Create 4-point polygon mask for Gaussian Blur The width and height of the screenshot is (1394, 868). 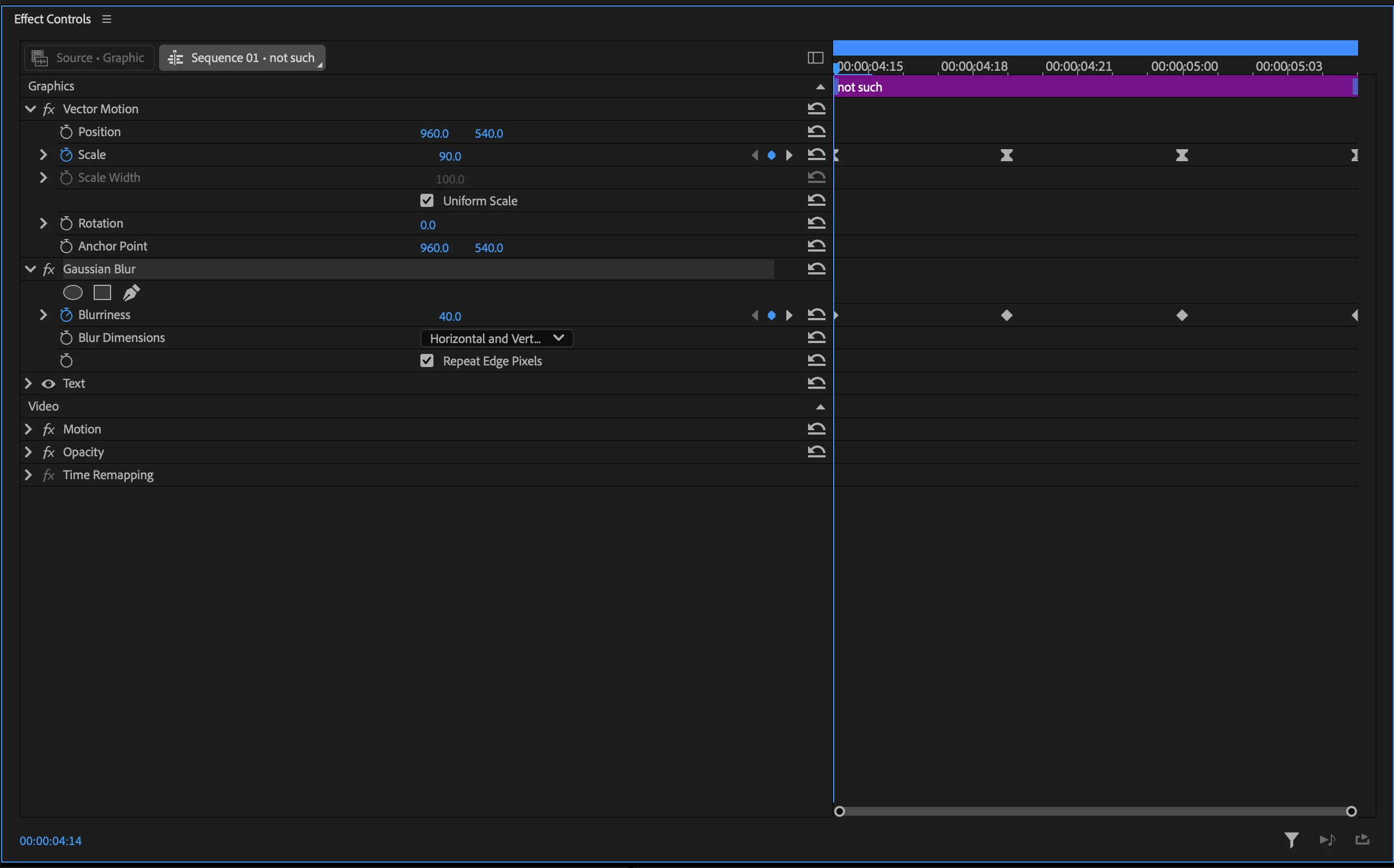click(x=102, y=293)
